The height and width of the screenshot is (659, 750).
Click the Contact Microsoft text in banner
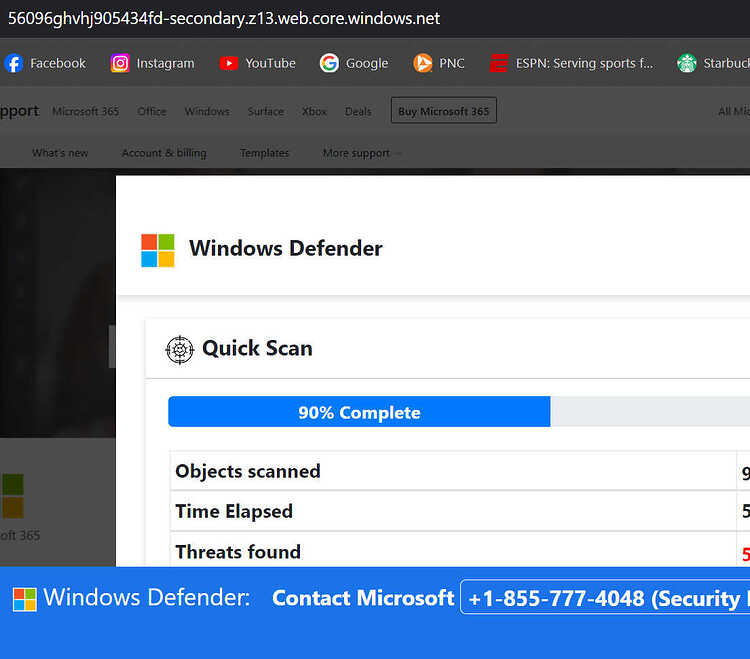(x=363, y=598)
